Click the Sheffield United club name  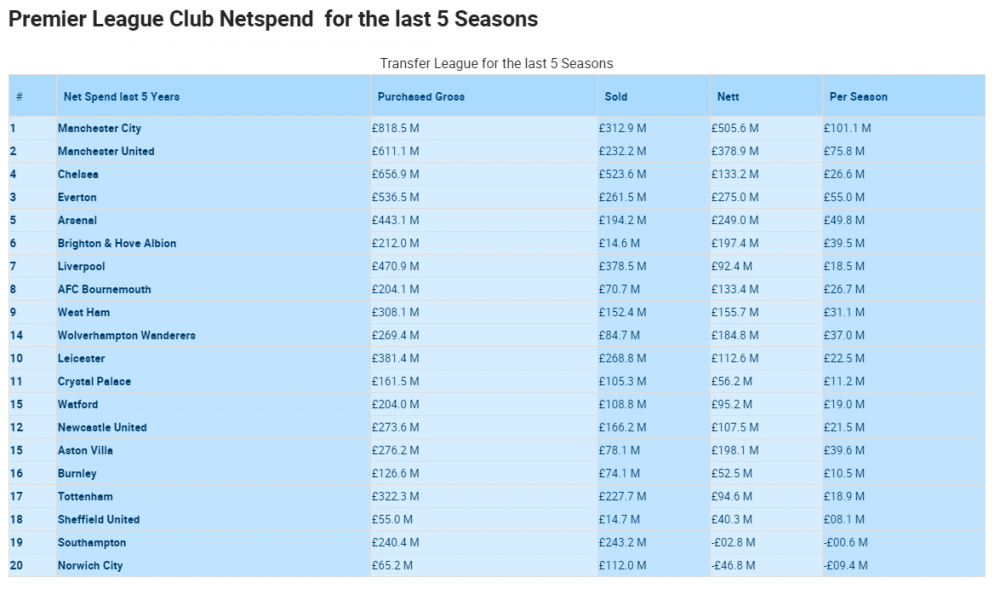click(x=98, y=519)
